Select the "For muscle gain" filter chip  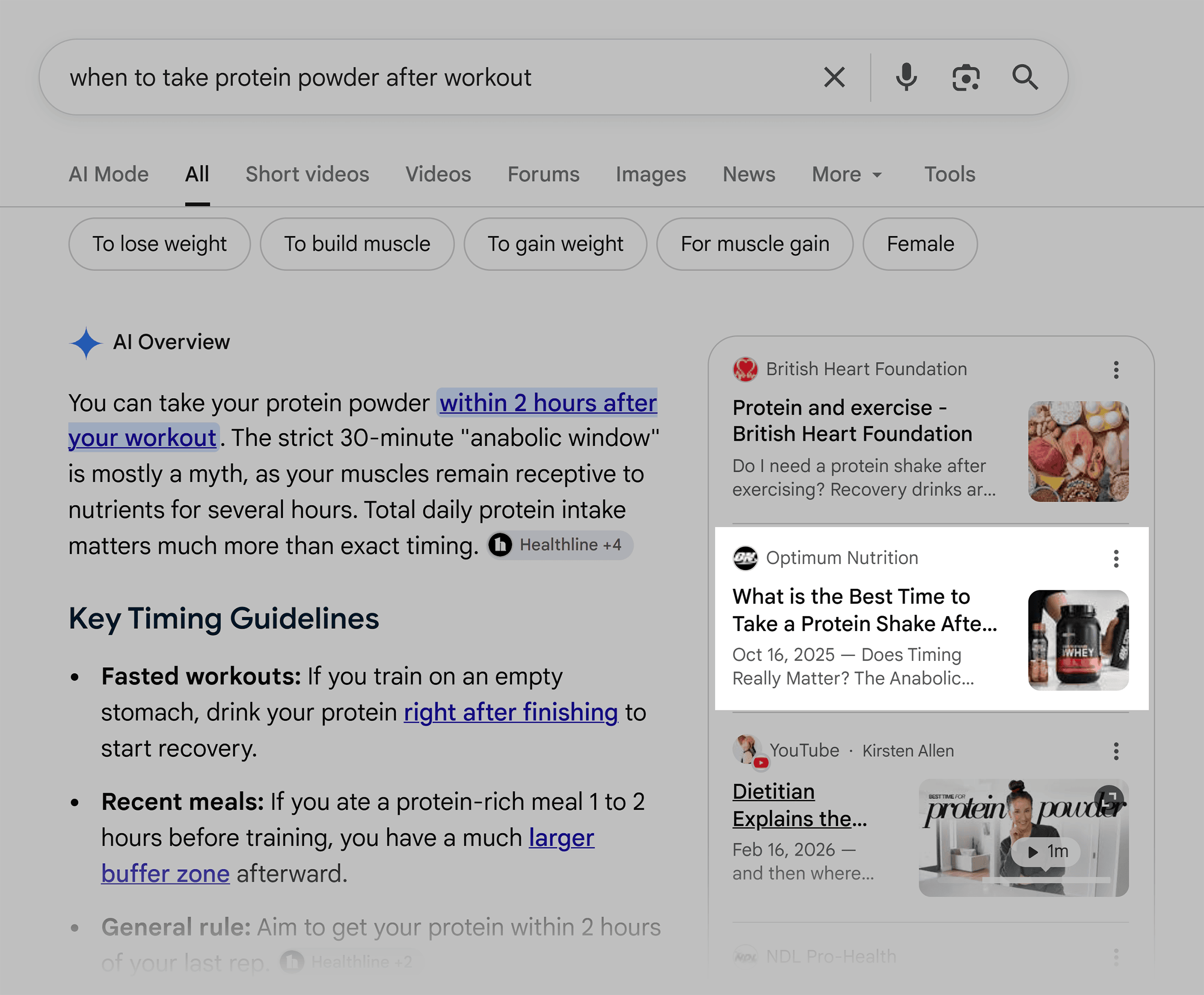[x=755, y=244]
